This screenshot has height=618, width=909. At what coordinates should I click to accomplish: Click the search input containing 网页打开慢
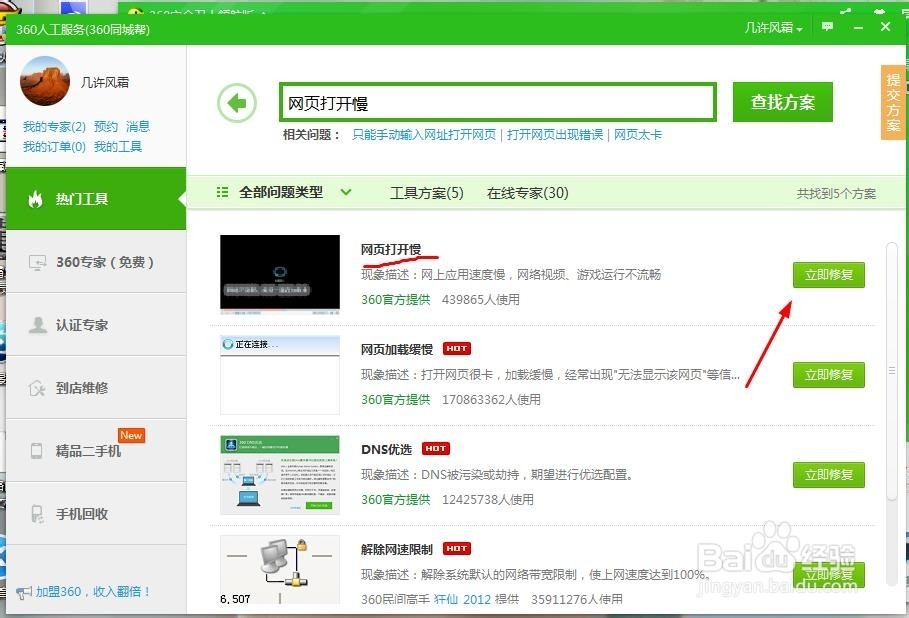pos(497,103)
